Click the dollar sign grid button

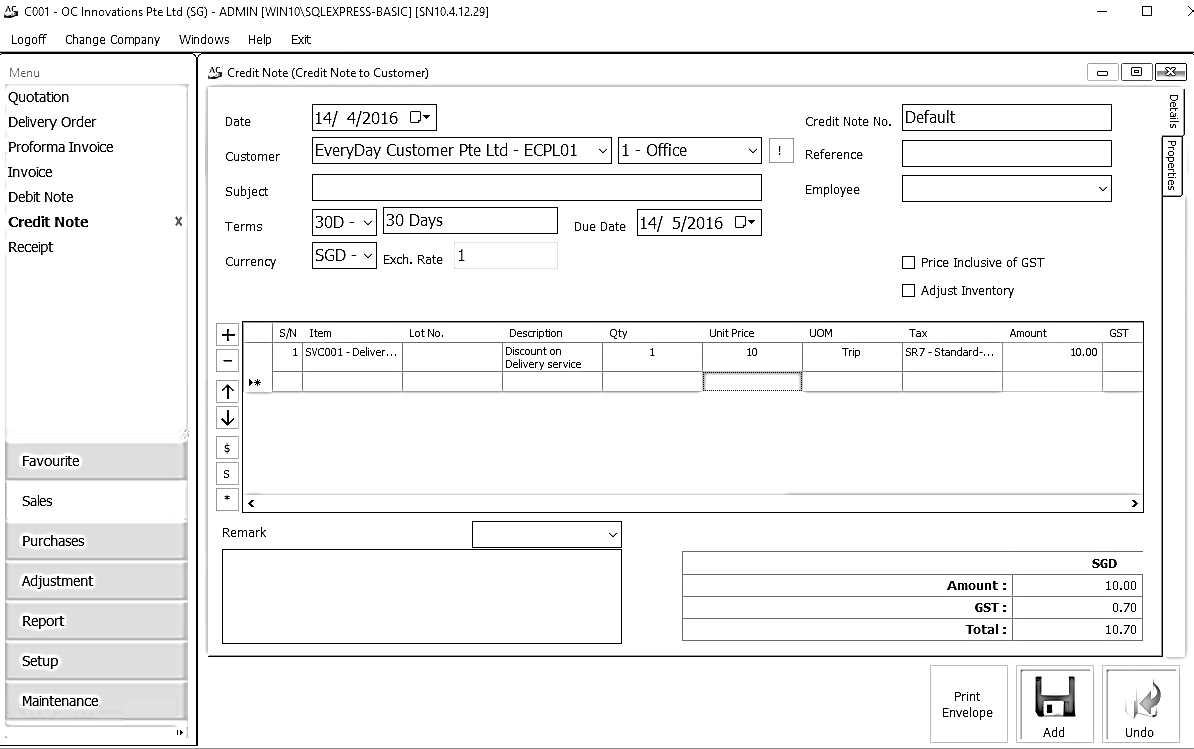tap(227, 448)
